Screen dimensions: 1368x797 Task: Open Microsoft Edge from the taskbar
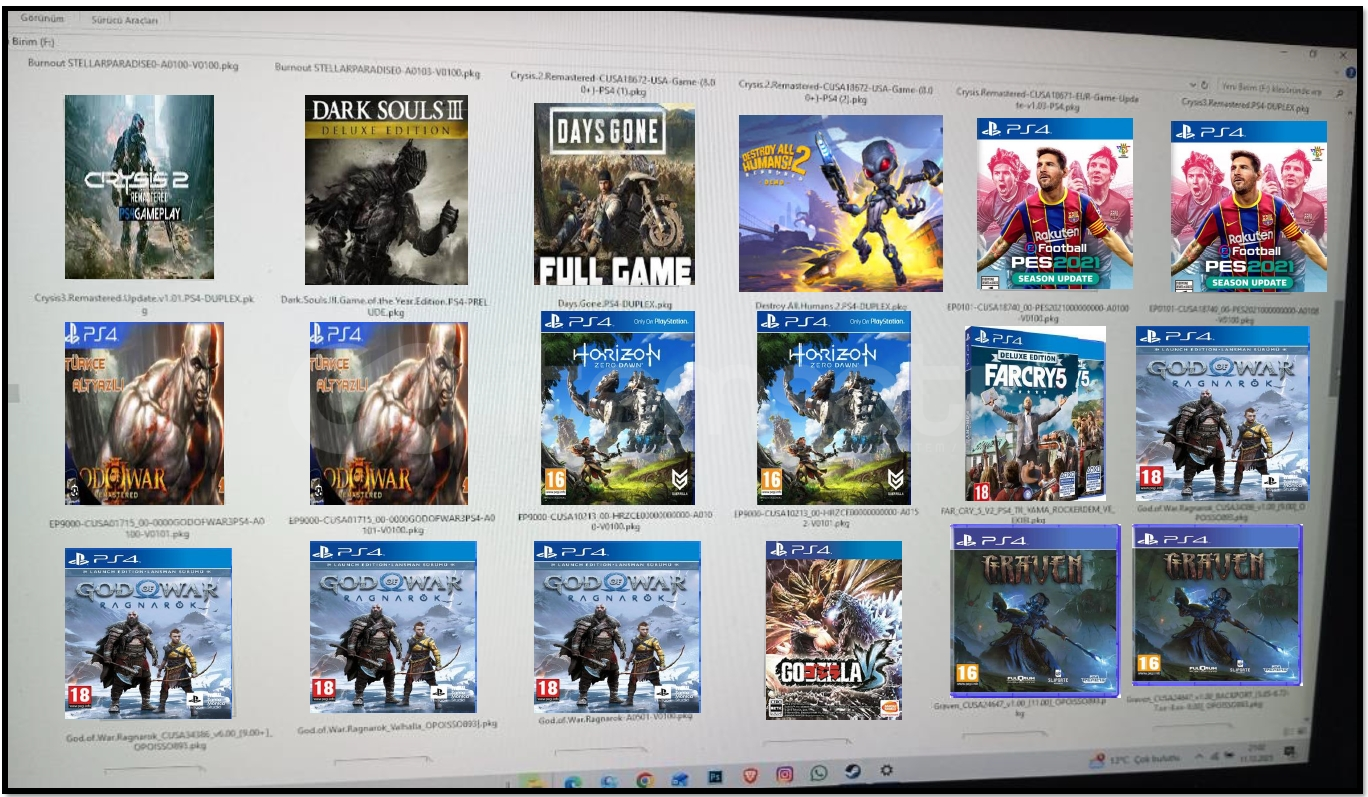573,779
